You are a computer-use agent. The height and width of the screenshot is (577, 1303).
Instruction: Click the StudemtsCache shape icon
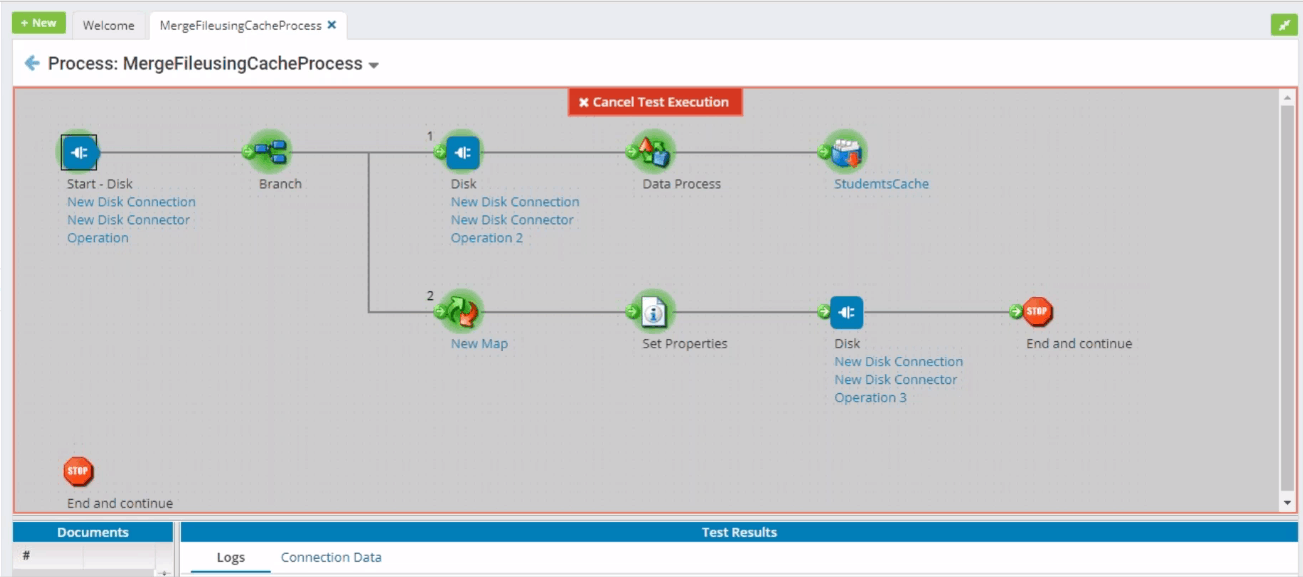tap(846, 153)
